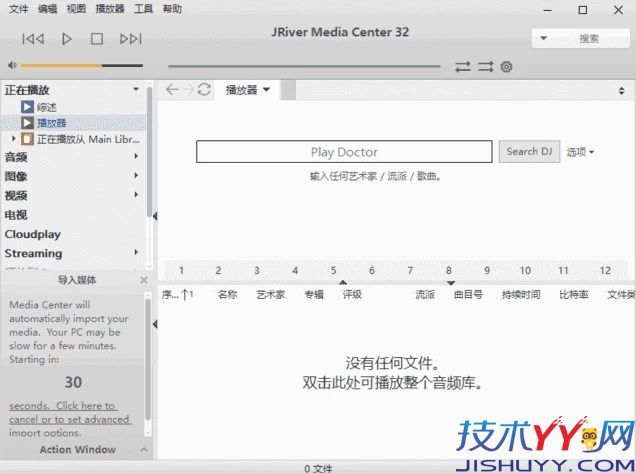Mute volume via speaker icon
The height and width of the screenshot is (473, 636).
tap(12, 65)
